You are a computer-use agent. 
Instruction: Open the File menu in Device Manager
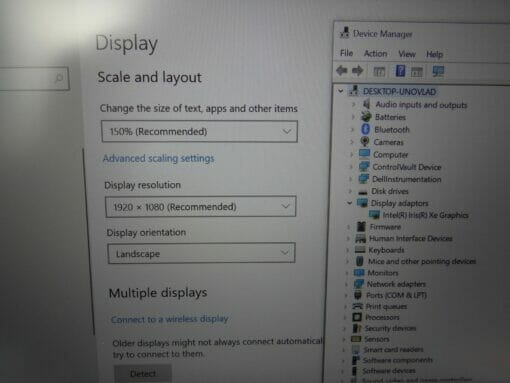(346, 53)
